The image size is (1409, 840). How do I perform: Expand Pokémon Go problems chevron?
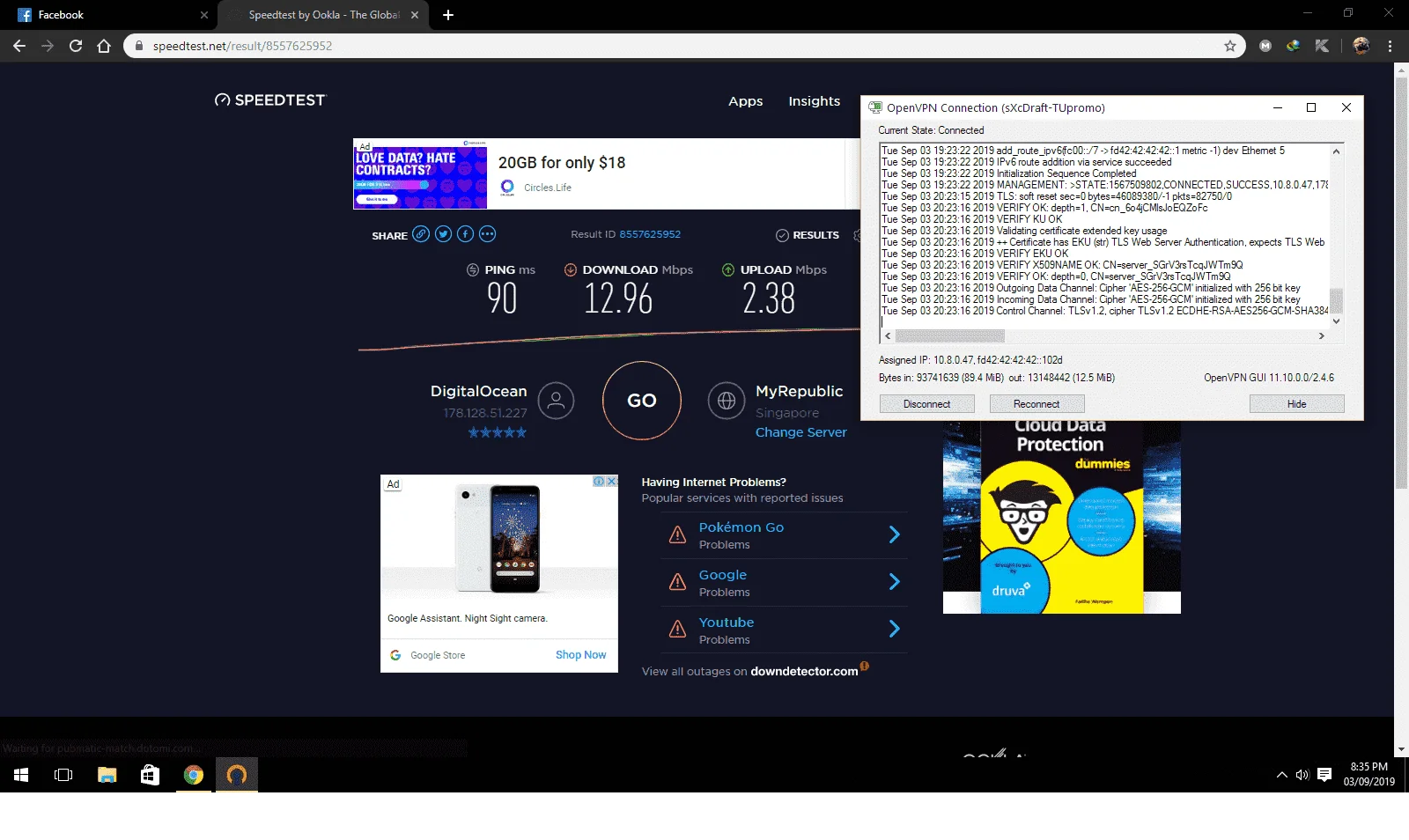point(894,534)
